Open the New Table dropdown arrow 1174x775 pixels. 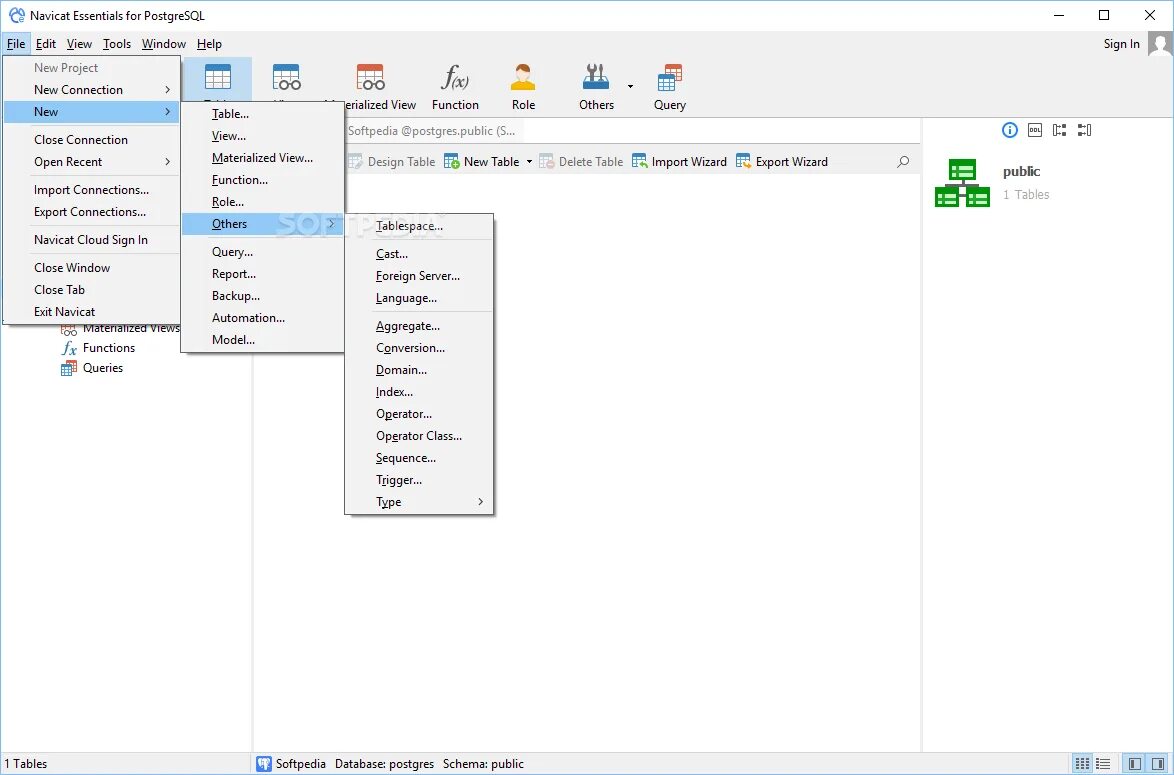(x=529, y=162)
